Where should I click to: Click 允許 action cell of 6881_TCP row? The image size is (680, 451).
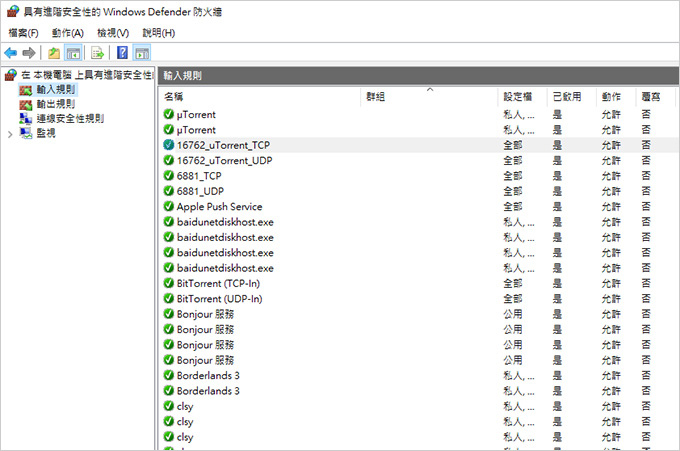611,176
